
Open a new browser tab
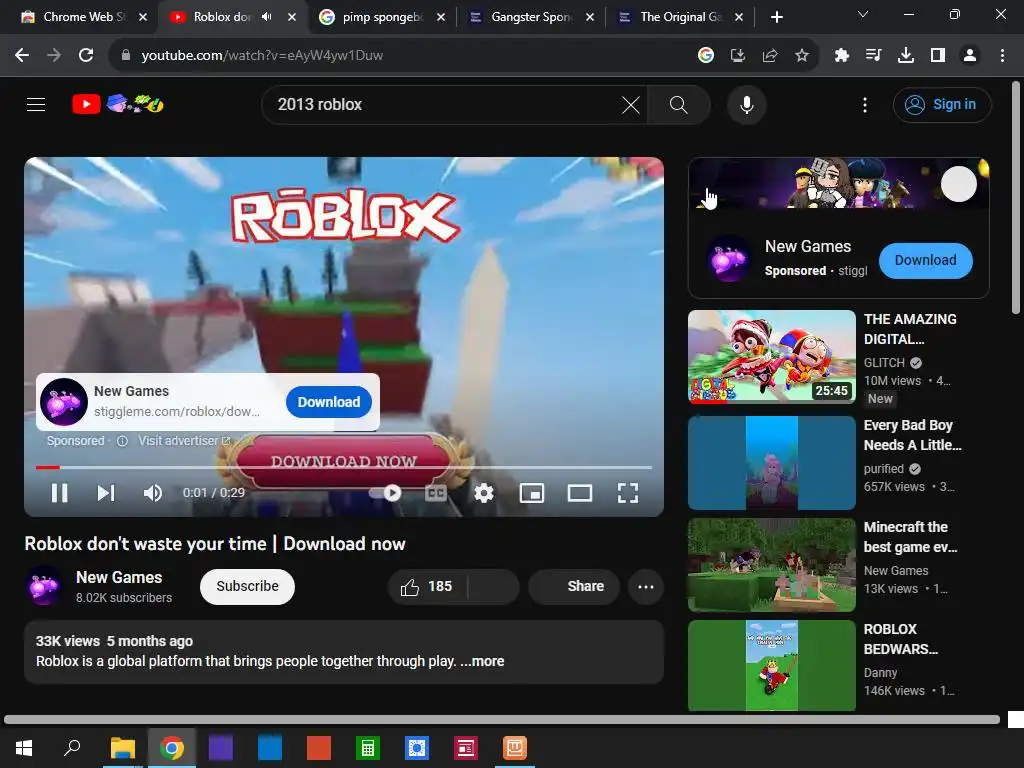[776, 17]
